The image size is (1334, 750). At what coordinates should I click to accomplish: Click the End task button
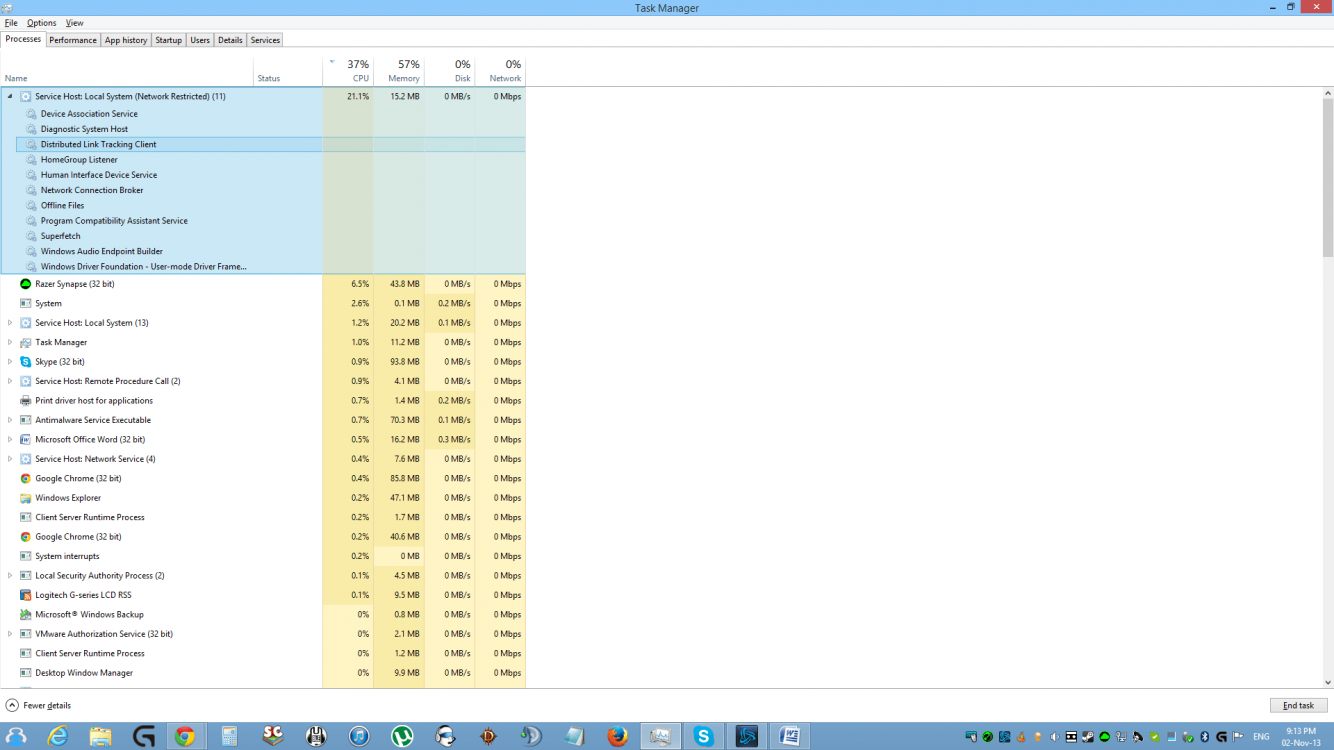point(1297,705)
